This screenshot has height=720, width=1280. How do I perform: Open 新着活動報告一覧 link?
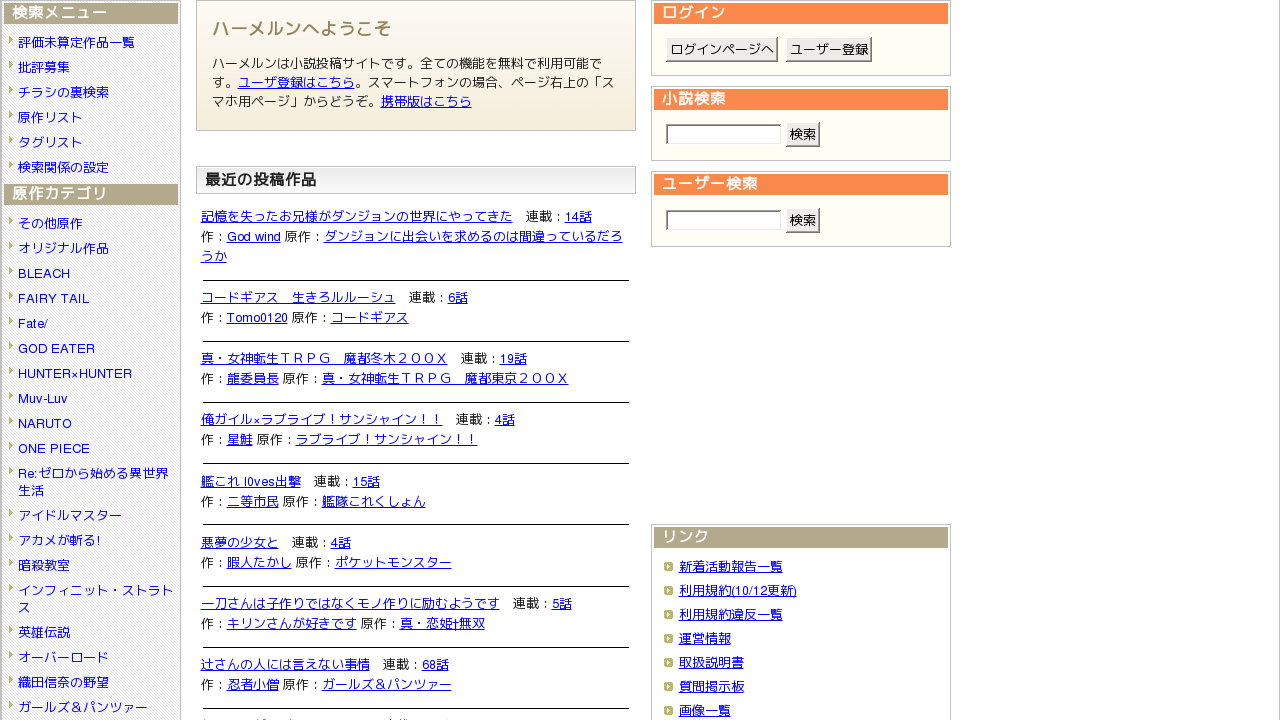(x=731, y=566)
